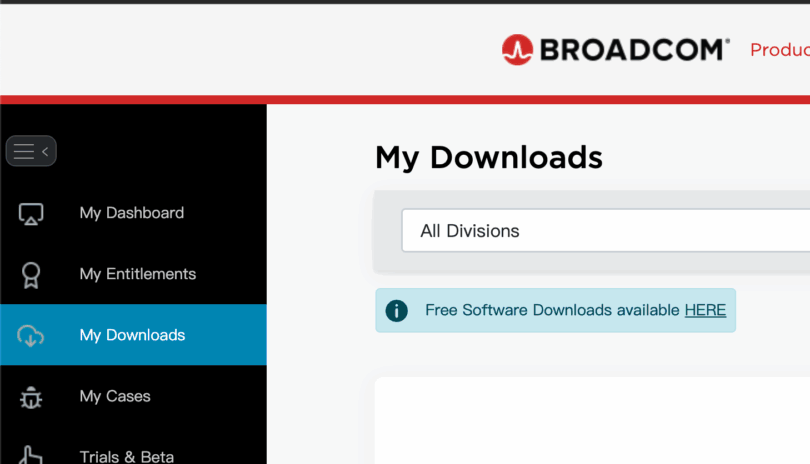Image resolution: width=810 pixels, height=464 pixels.
Task: Open the Trials & Beta section
Action: pyautogui.click(x=126, y=456)
